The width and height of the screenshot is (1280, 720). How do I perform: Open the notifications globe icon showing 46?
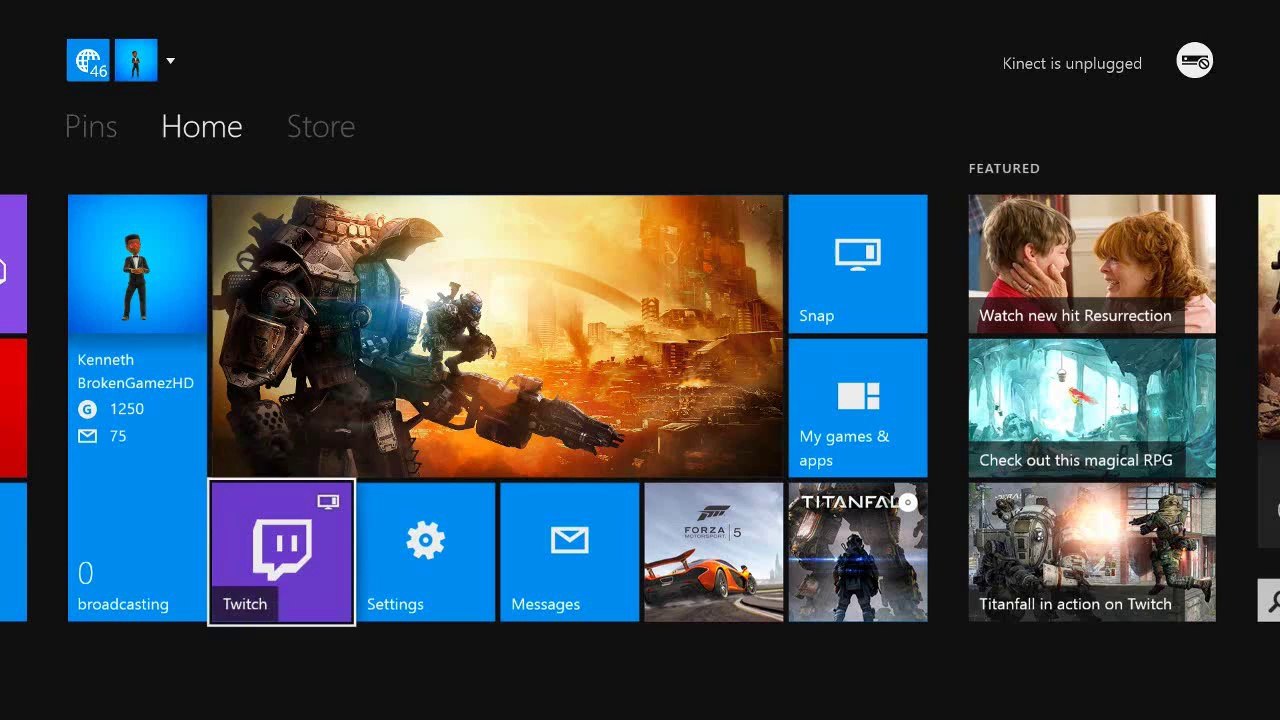[x=87, y=60]
